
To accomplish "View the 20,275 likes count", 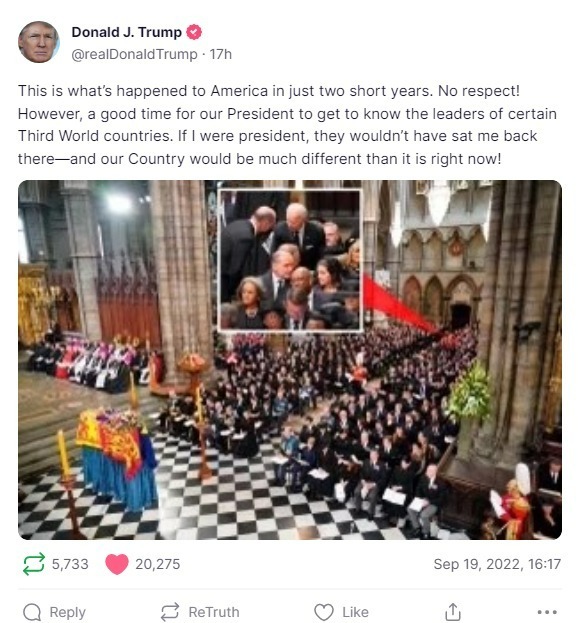I will 157,564.
